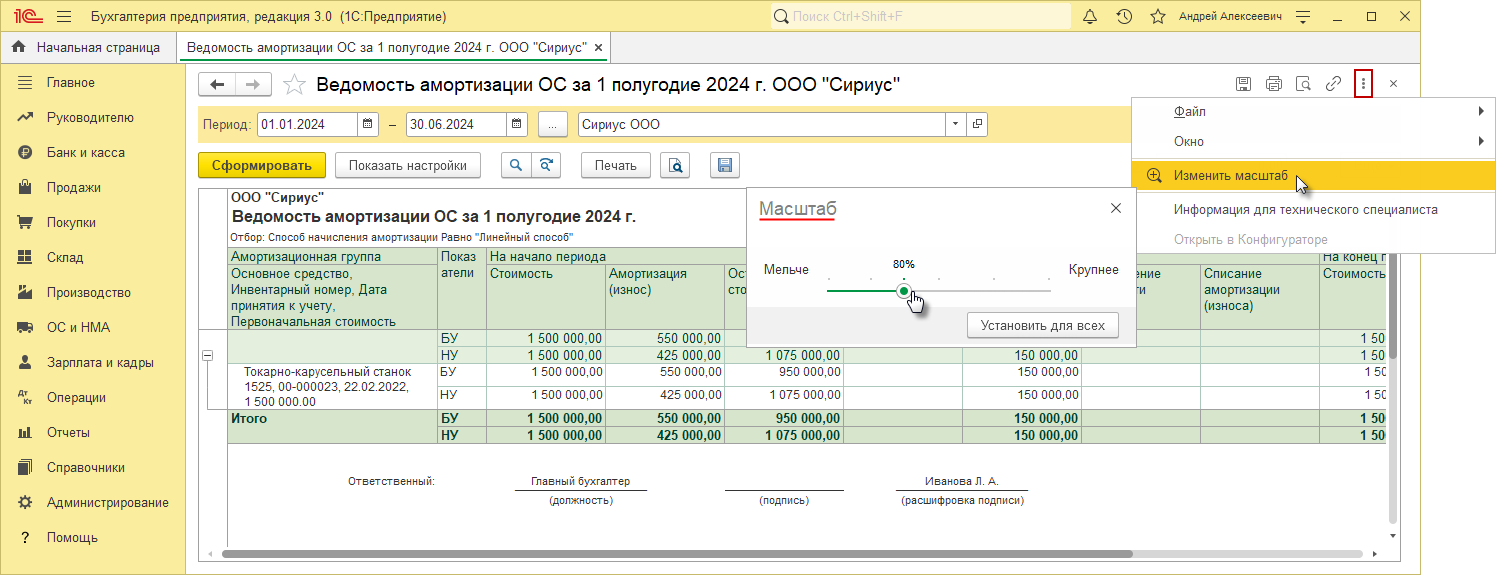1497x575 pixels.
Task: Click the home icon of Начальная страница
Action: [x=18, y=47]
